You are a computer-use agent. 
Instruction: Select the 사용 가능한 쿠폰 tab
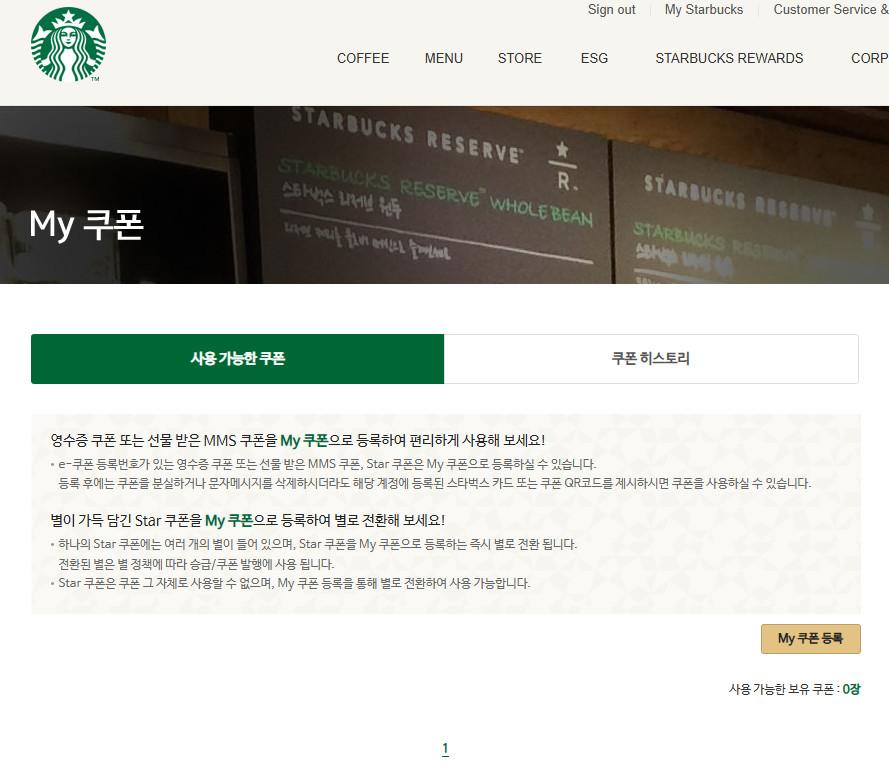point(238,359)
